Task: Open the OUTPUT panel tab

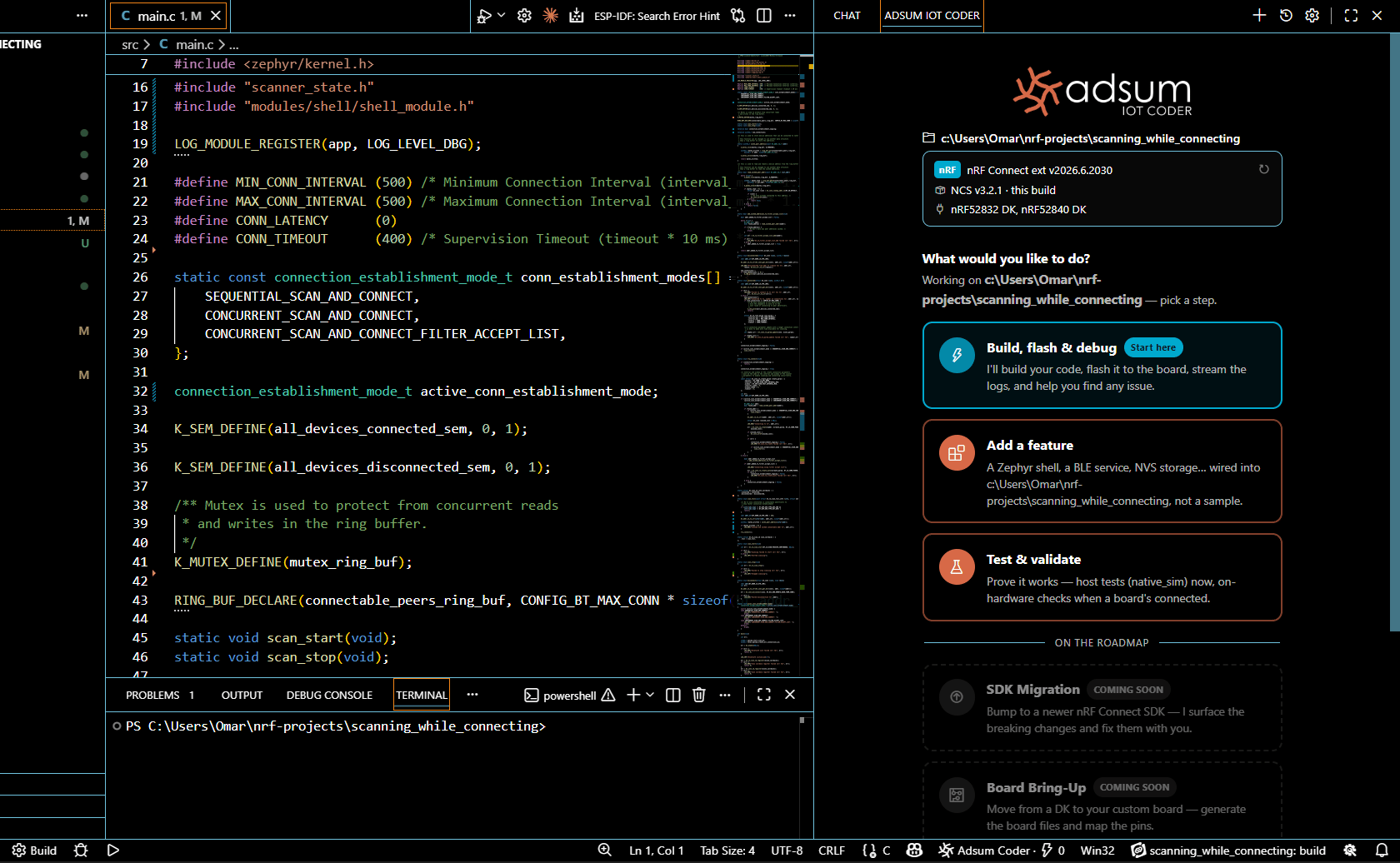Action: point(242,695)
